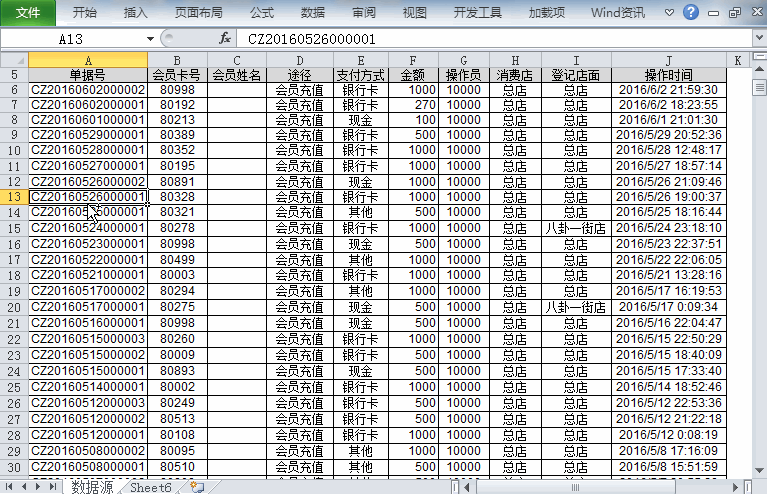Click the fx Insert Function icon

click(225, 38)
